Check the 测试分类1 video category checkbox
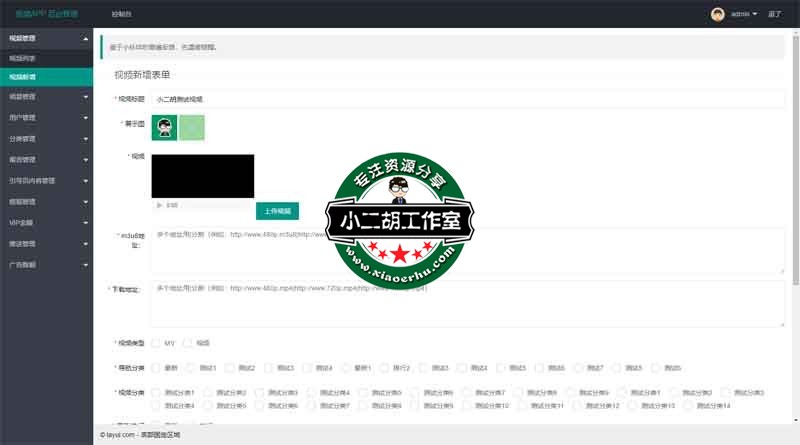The image size is (800, 445). click(155, 393)
